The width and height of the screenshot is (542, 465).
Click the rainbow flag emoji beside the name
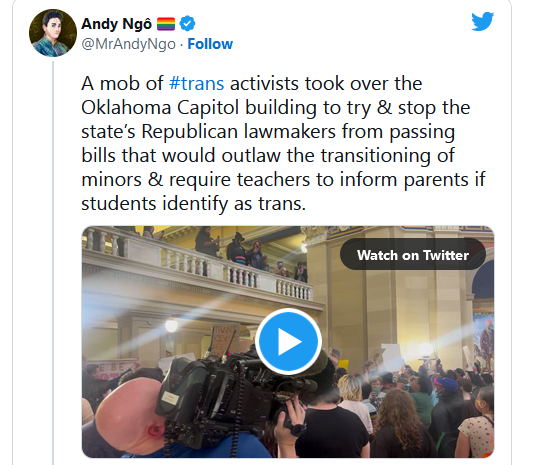[166, 24]
